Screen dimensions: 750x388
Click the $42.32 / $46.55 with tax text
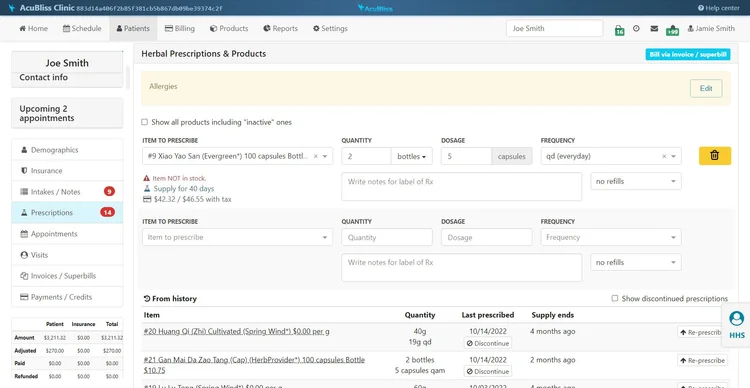pyautogui.click(x=192, y=200)
